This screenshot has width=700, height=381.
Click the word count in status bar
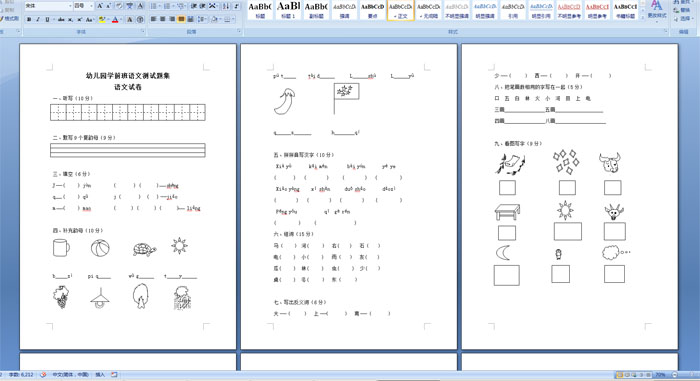[21, 375]
